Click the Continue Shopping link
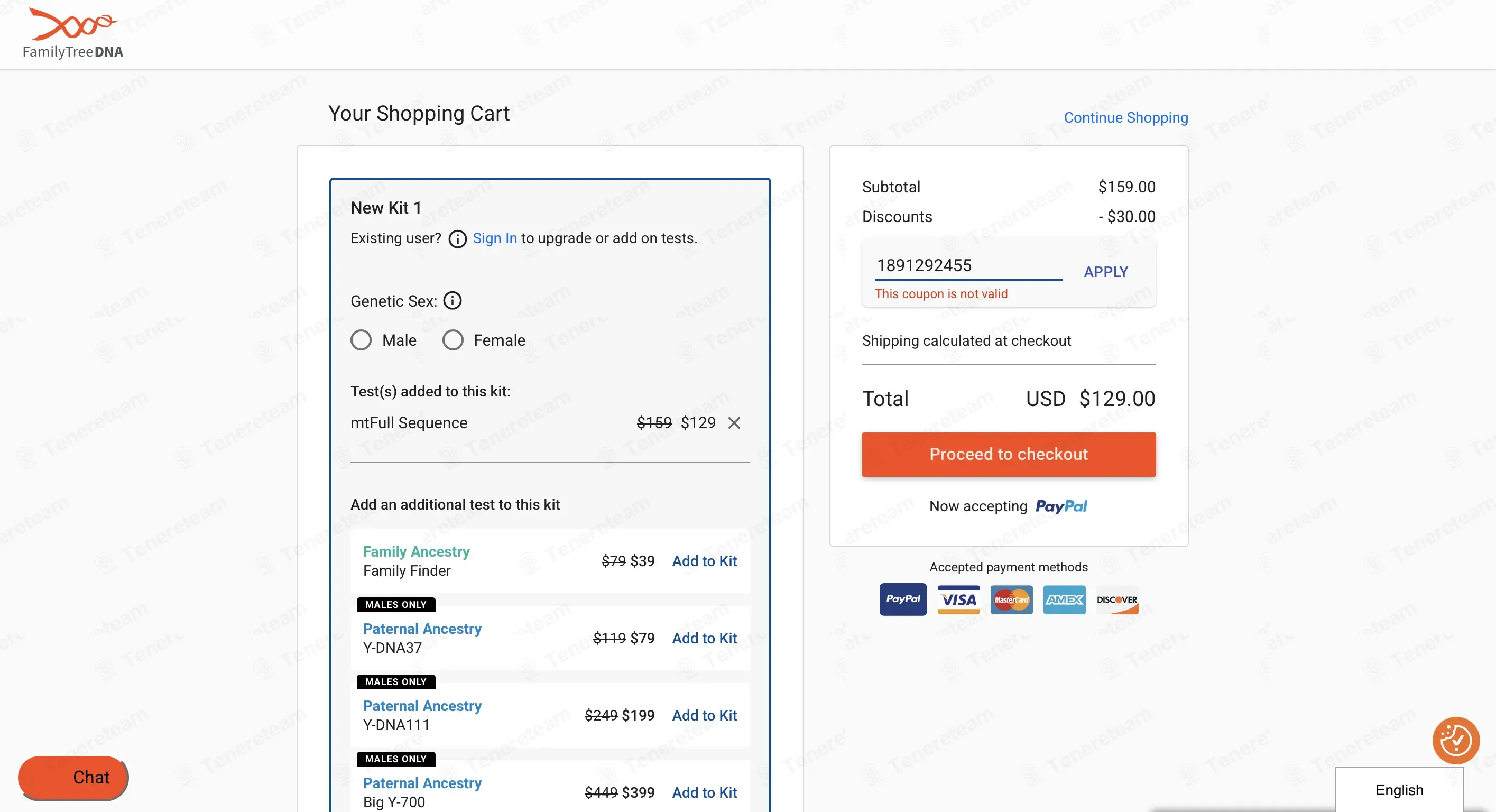This screenshot has height=812, width=1496. 1125,118
